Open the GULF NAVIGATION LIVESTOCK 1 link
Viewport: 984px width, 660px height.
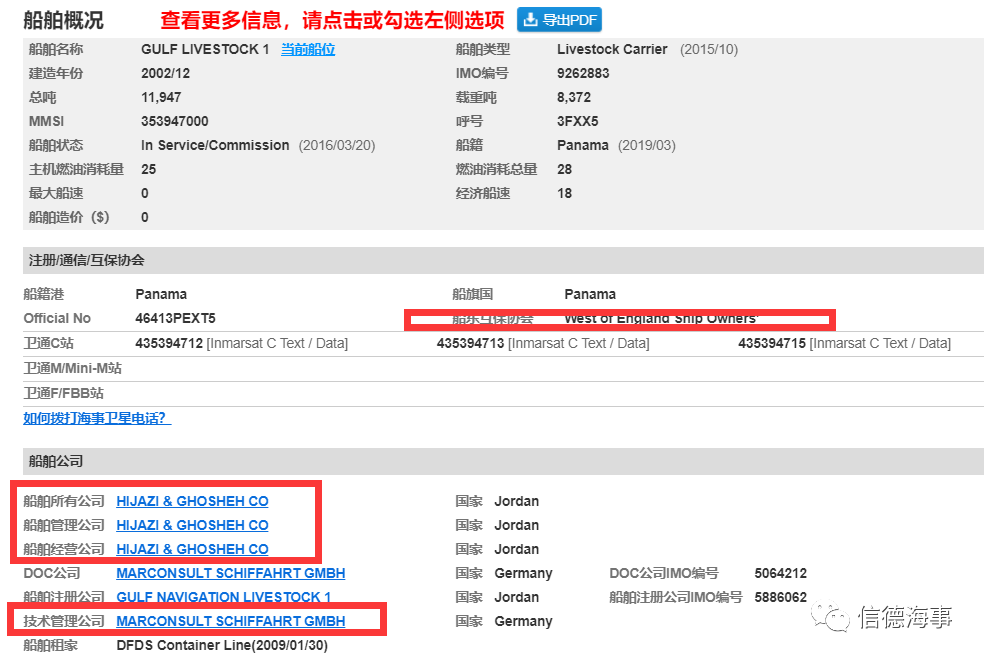(x=223, y=597)
